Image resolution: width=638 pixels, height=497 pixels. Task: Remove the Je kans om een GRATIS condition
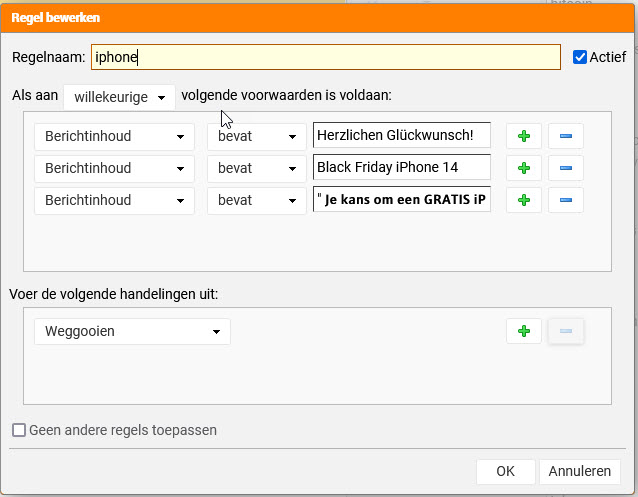566,200
